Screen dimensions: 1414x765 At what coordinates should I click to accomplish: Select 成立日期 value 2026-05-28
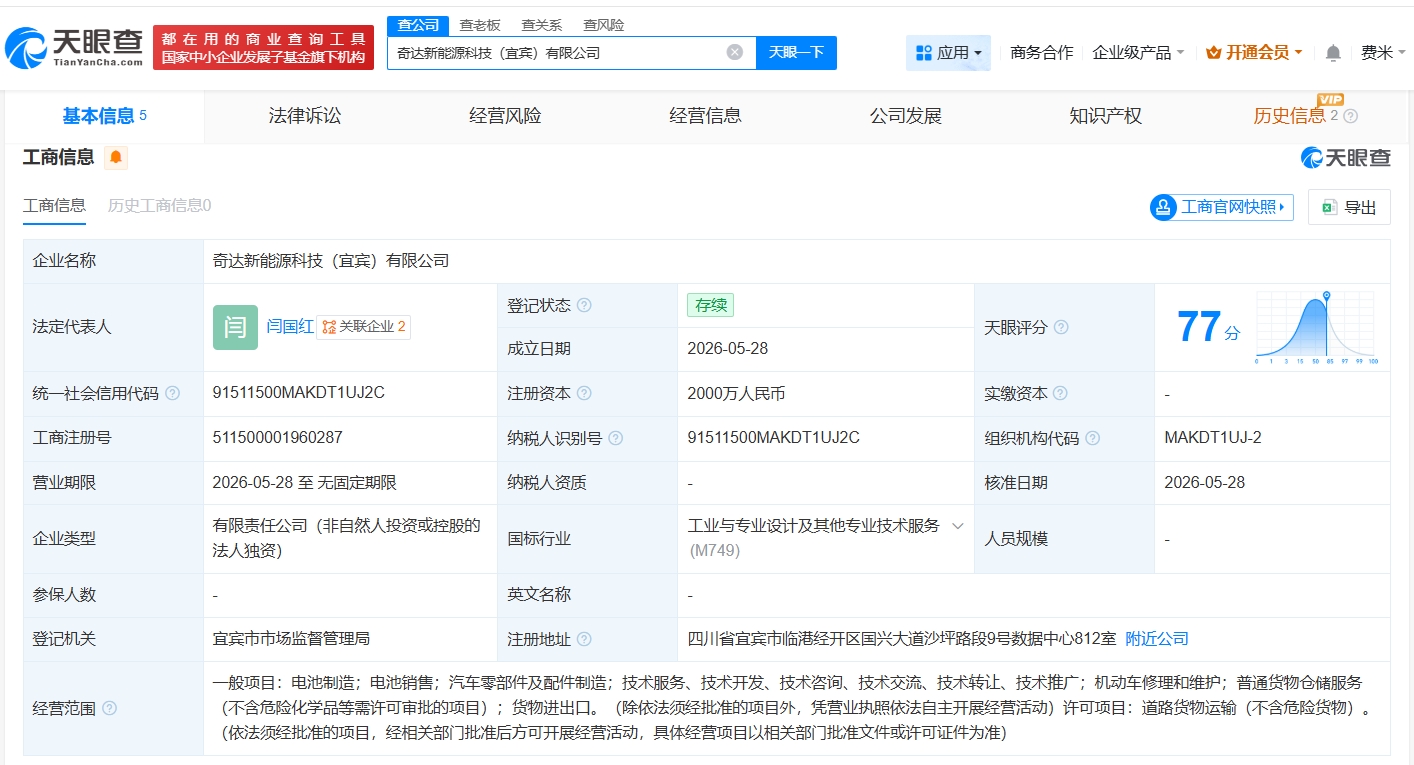point(728,349)
